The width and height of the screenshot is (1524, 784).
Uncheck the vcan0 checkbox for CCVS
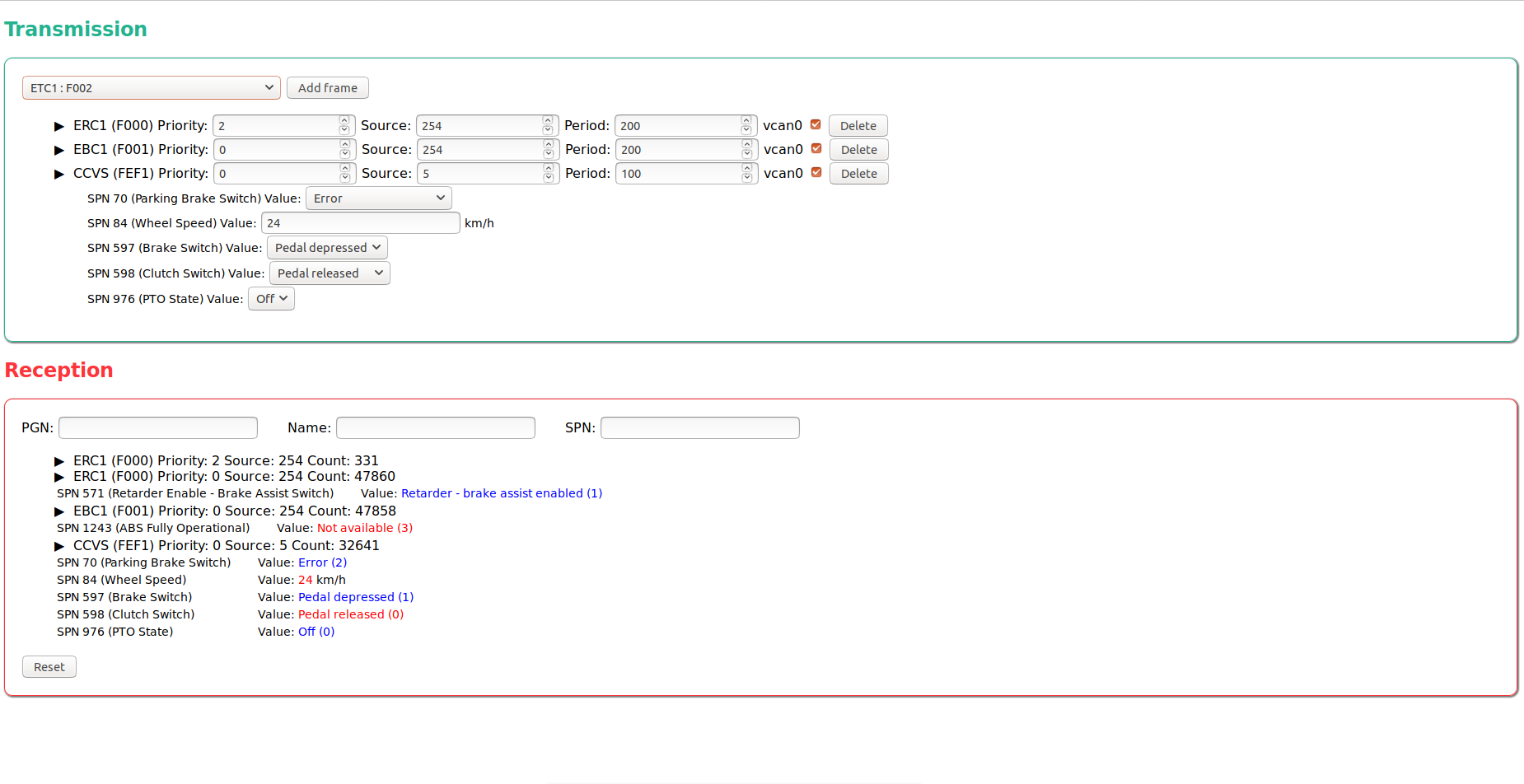(x=816, y=172)
